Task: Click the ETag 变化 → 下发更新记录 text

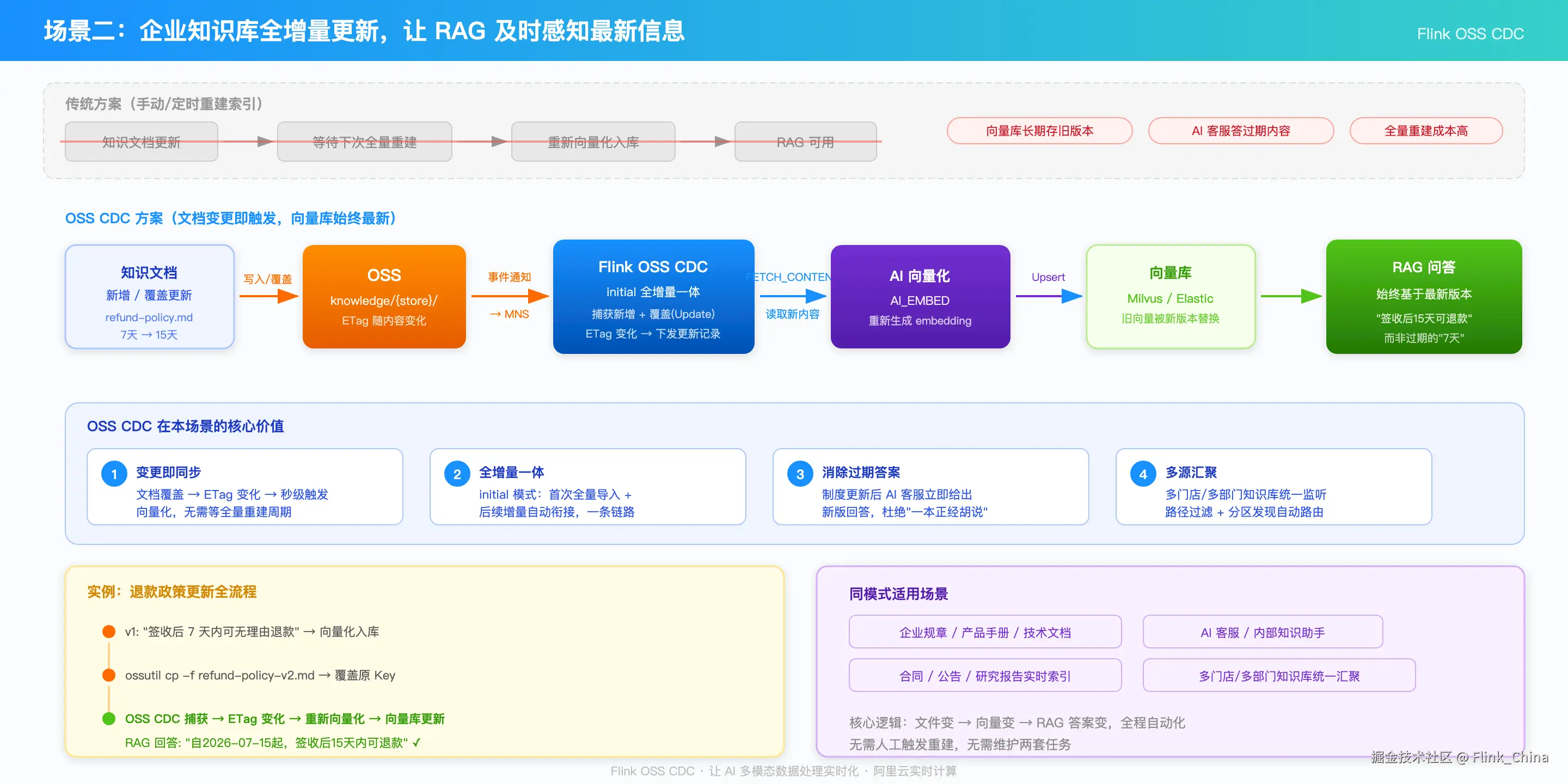Action: [653, 334]
